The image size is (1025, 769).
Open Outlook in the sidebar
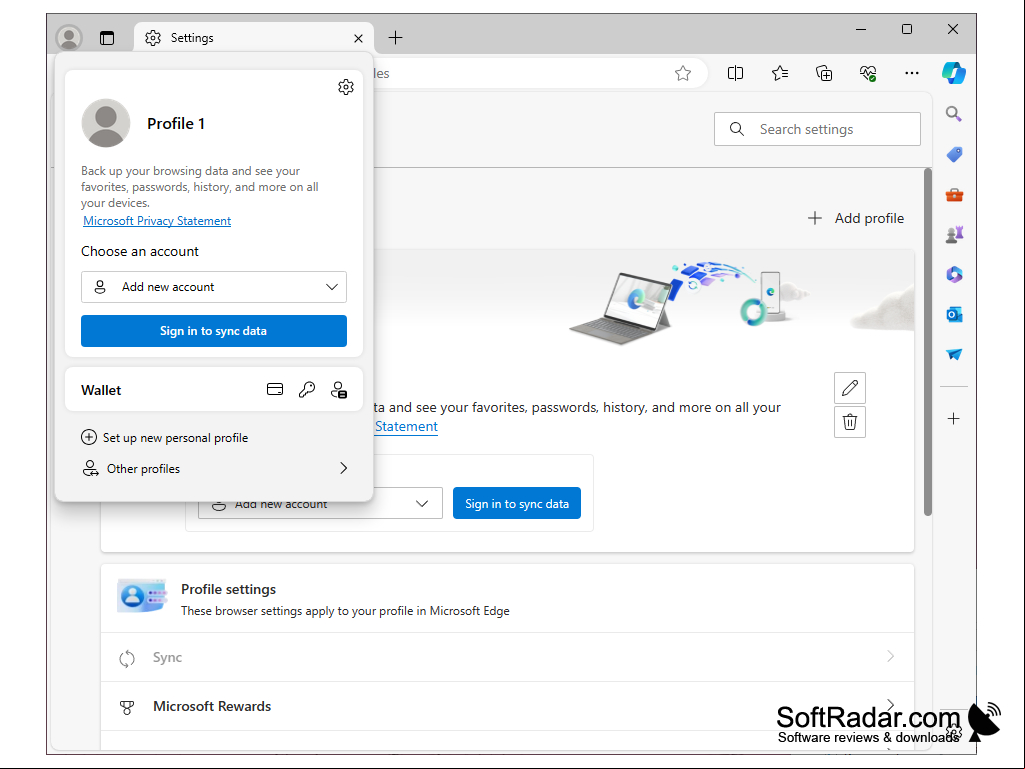(954, 315)
